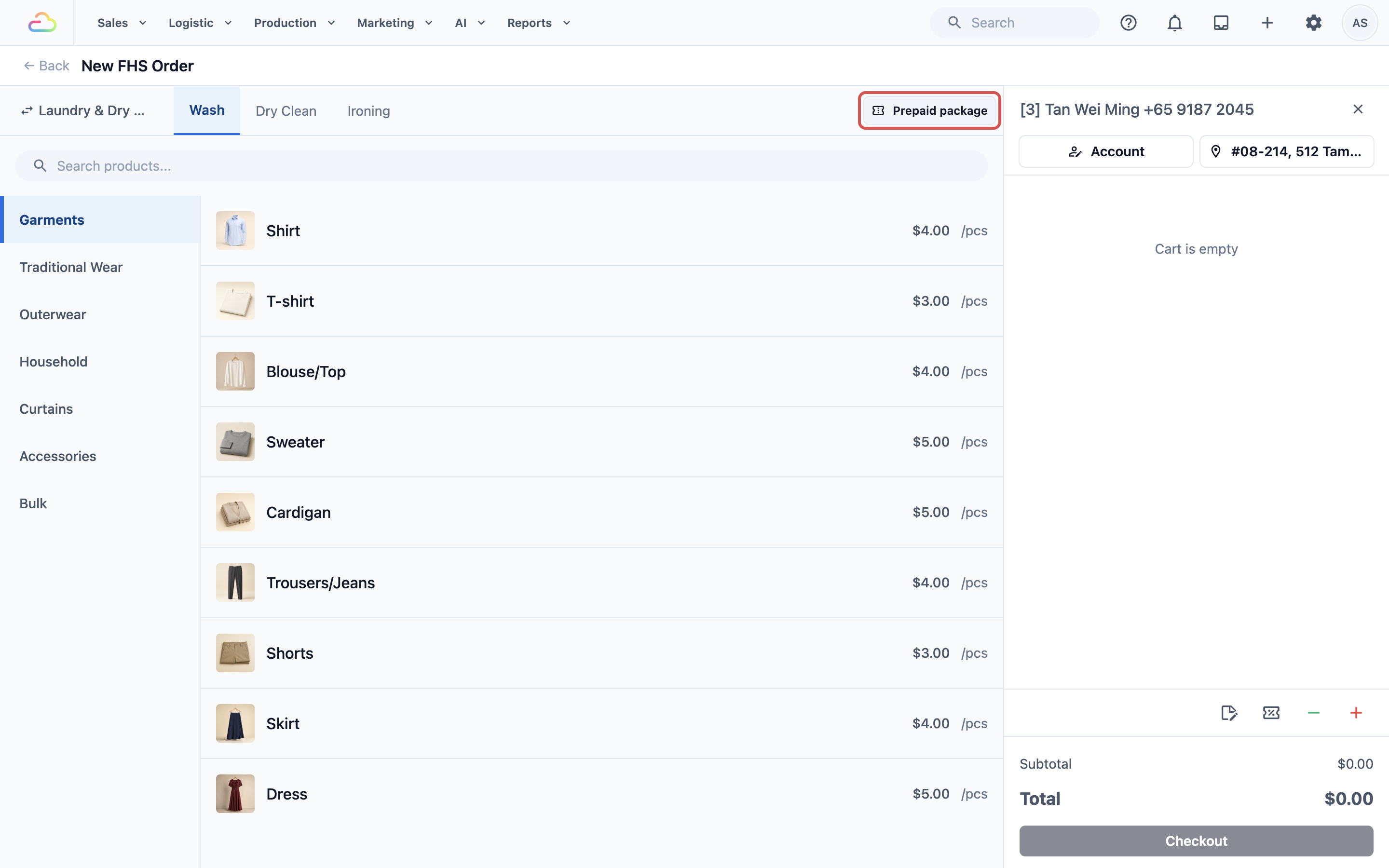Expand the Sales dropdown menu
The height and width of the screenshot is (868, 1389).
point(122,23)
